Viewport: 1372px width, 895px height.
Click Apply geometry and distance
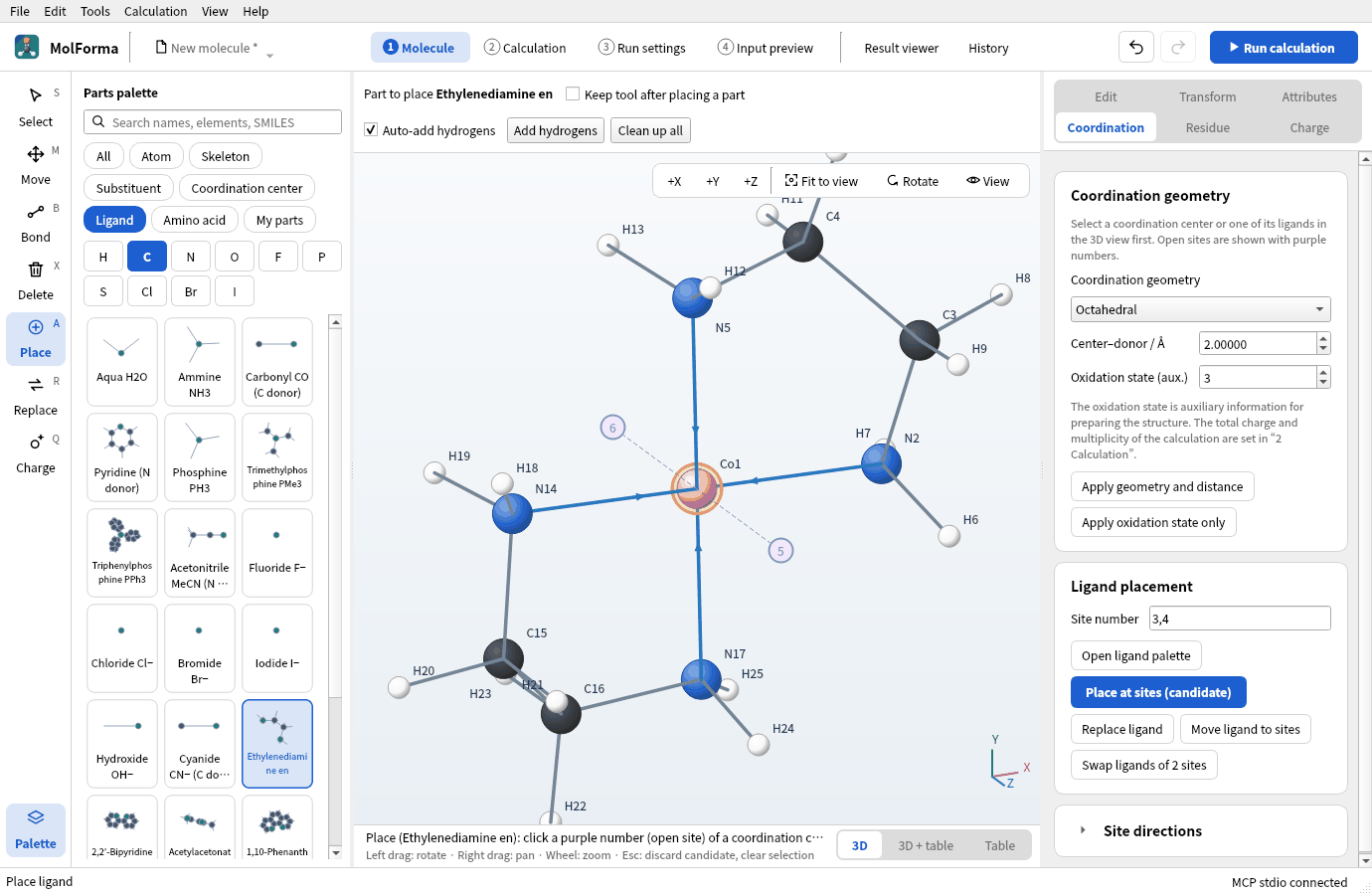(1162, 486)
